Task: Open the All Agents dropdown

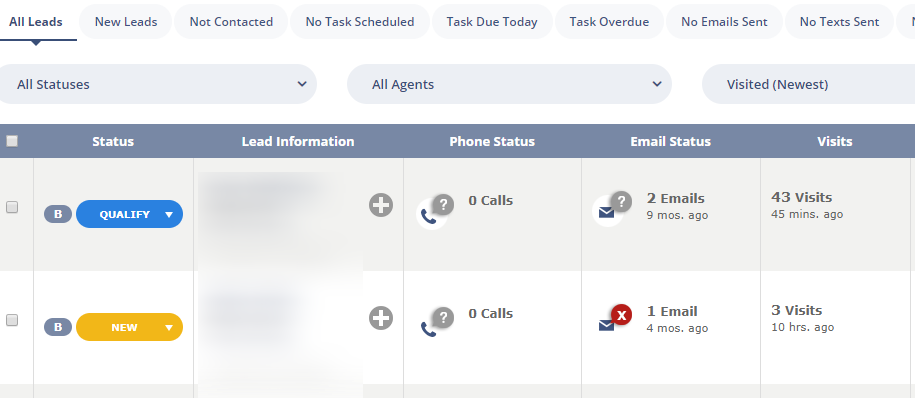Action: (509, 84)
